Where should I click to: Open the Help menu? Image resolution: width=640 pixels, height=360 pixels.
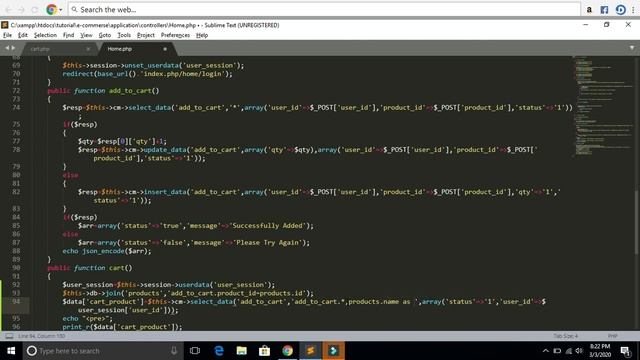(202, 35)
